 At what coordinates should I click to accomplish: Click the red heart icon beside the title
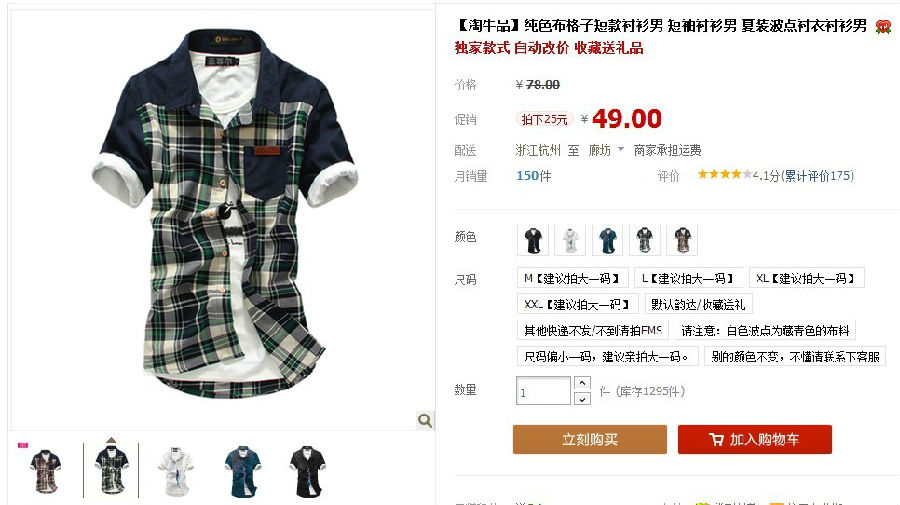click(883, 26)
